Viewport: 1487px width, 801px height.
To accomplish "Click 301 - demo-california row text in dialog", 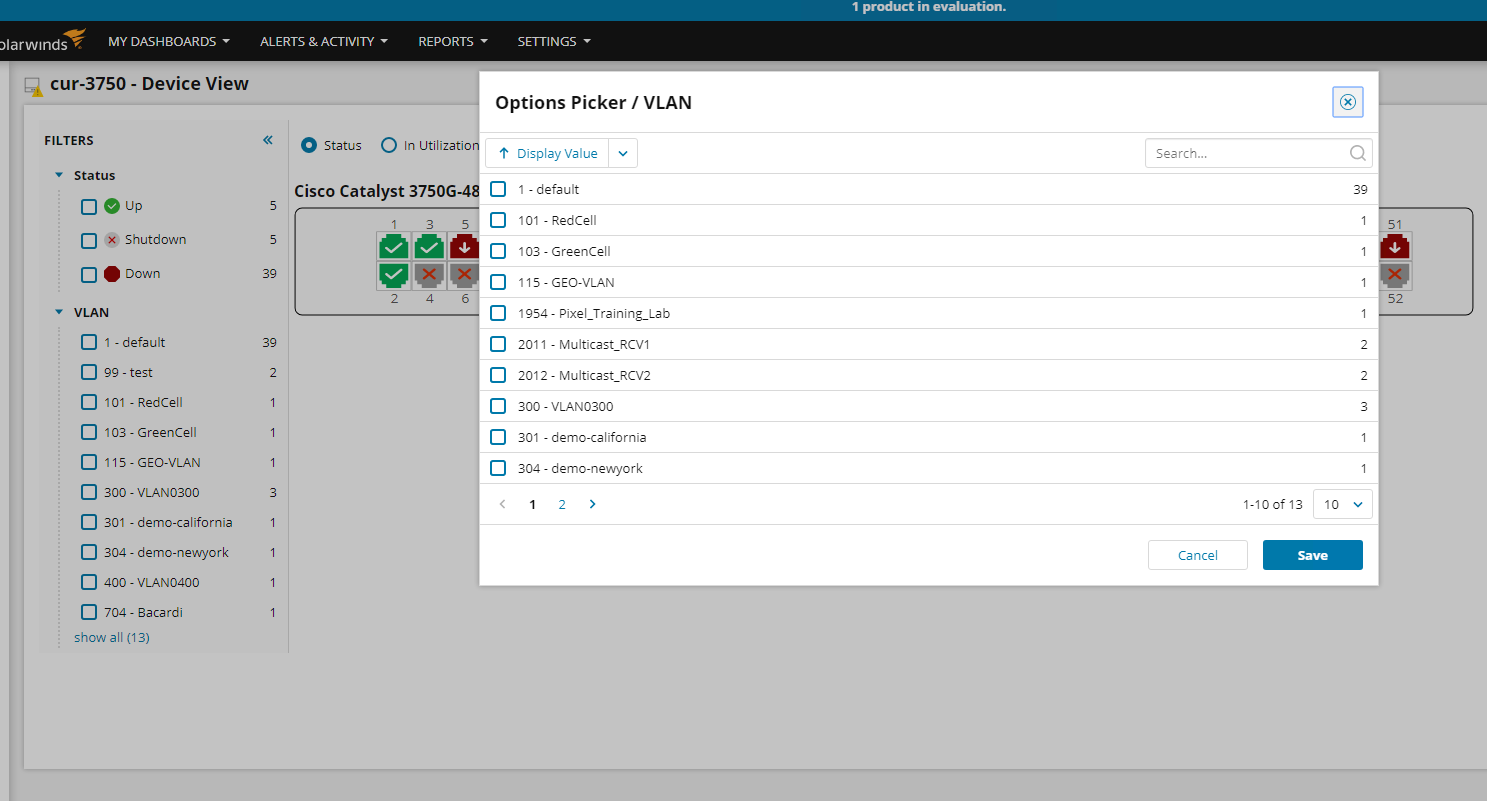I will [x=582, y=437].
